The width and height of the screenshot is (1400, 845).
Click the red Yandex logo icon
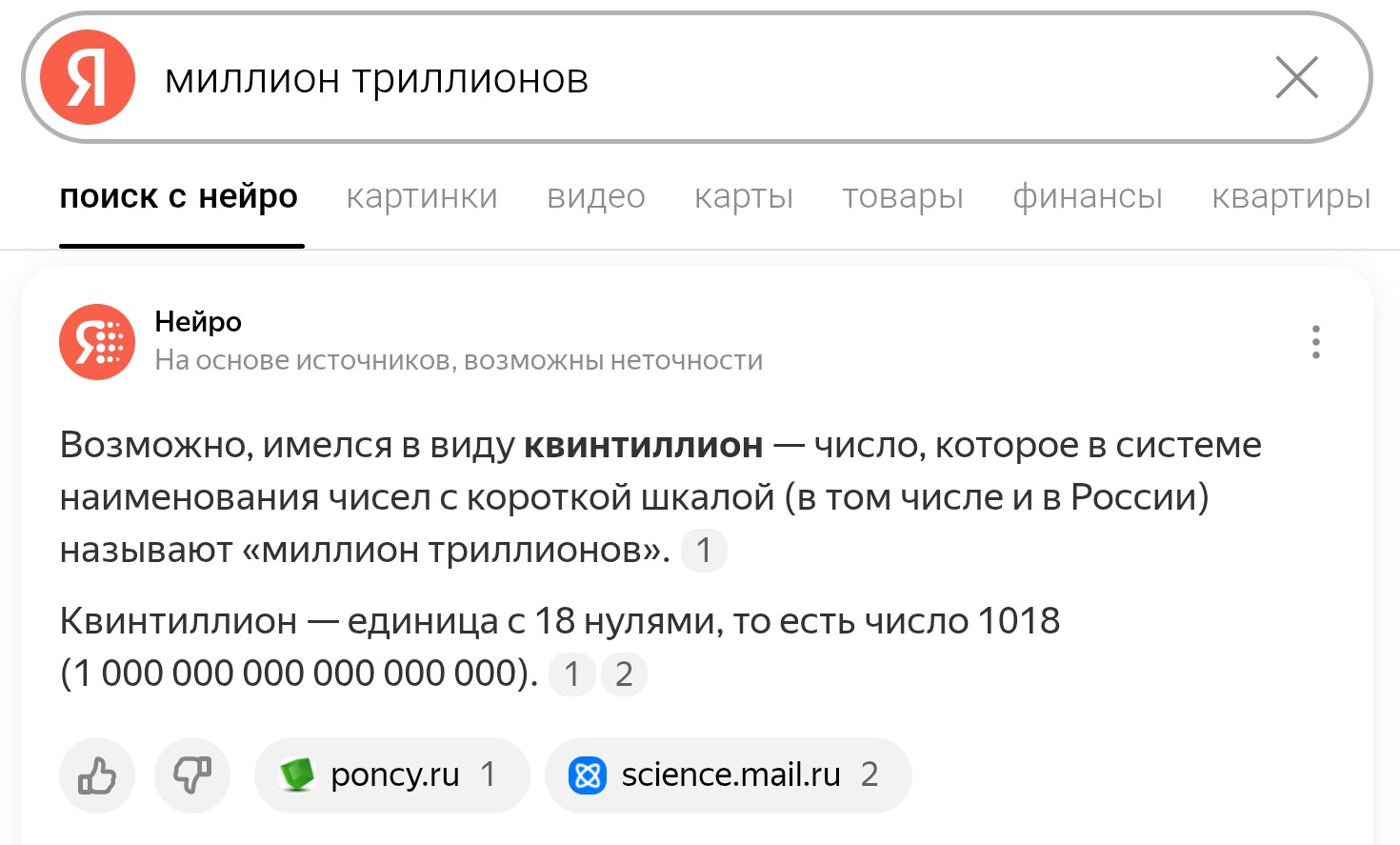pyautogui.click(x=88, y=77)
